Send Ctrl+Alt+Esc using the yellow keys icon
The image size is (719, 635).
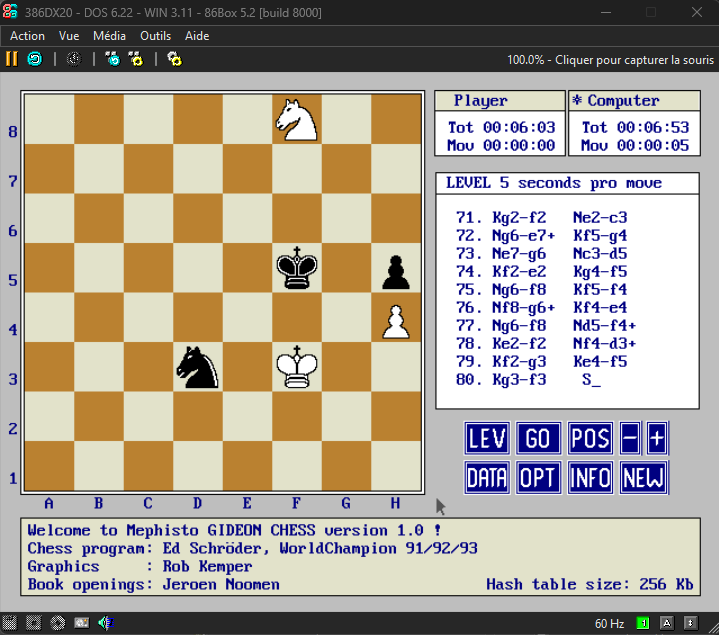(136, 59)
